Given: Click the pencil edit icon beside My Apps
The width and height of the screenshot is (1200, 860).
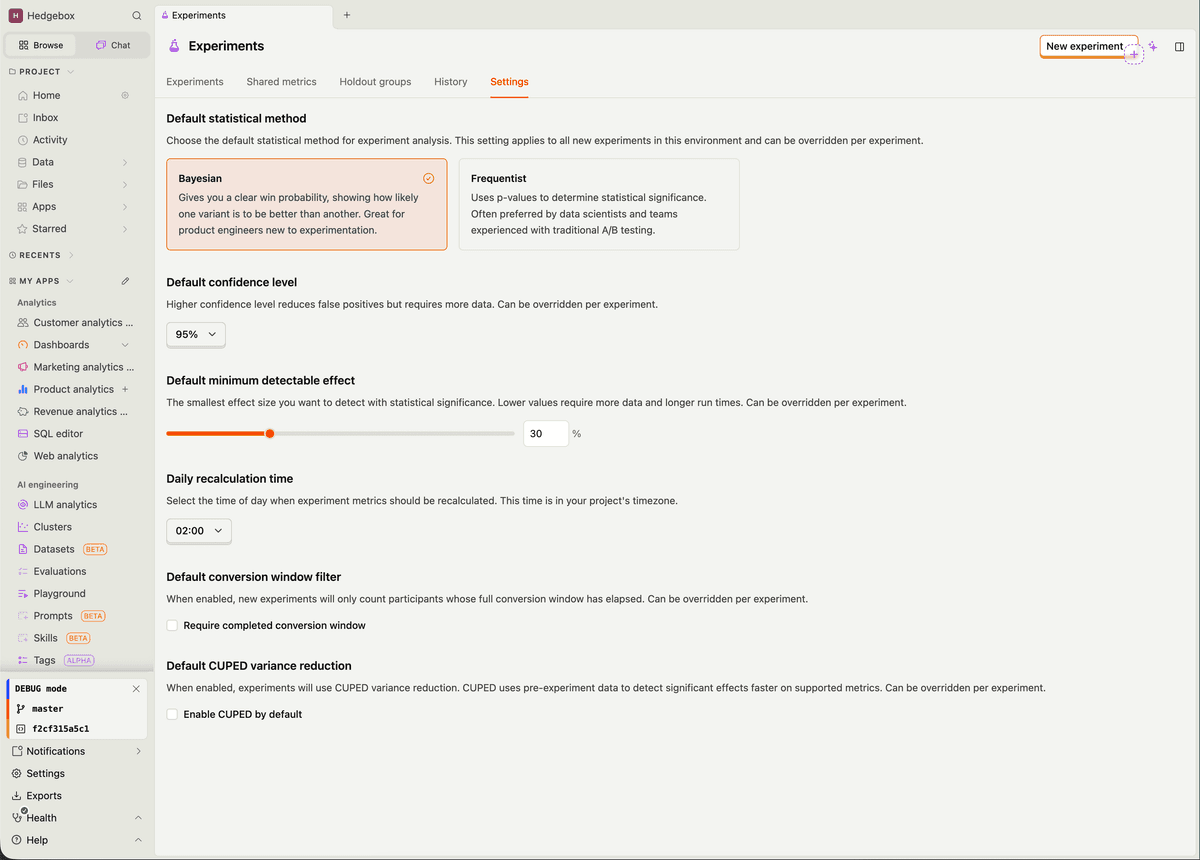Looking at the screenshot, I should [x=125, y=281].
